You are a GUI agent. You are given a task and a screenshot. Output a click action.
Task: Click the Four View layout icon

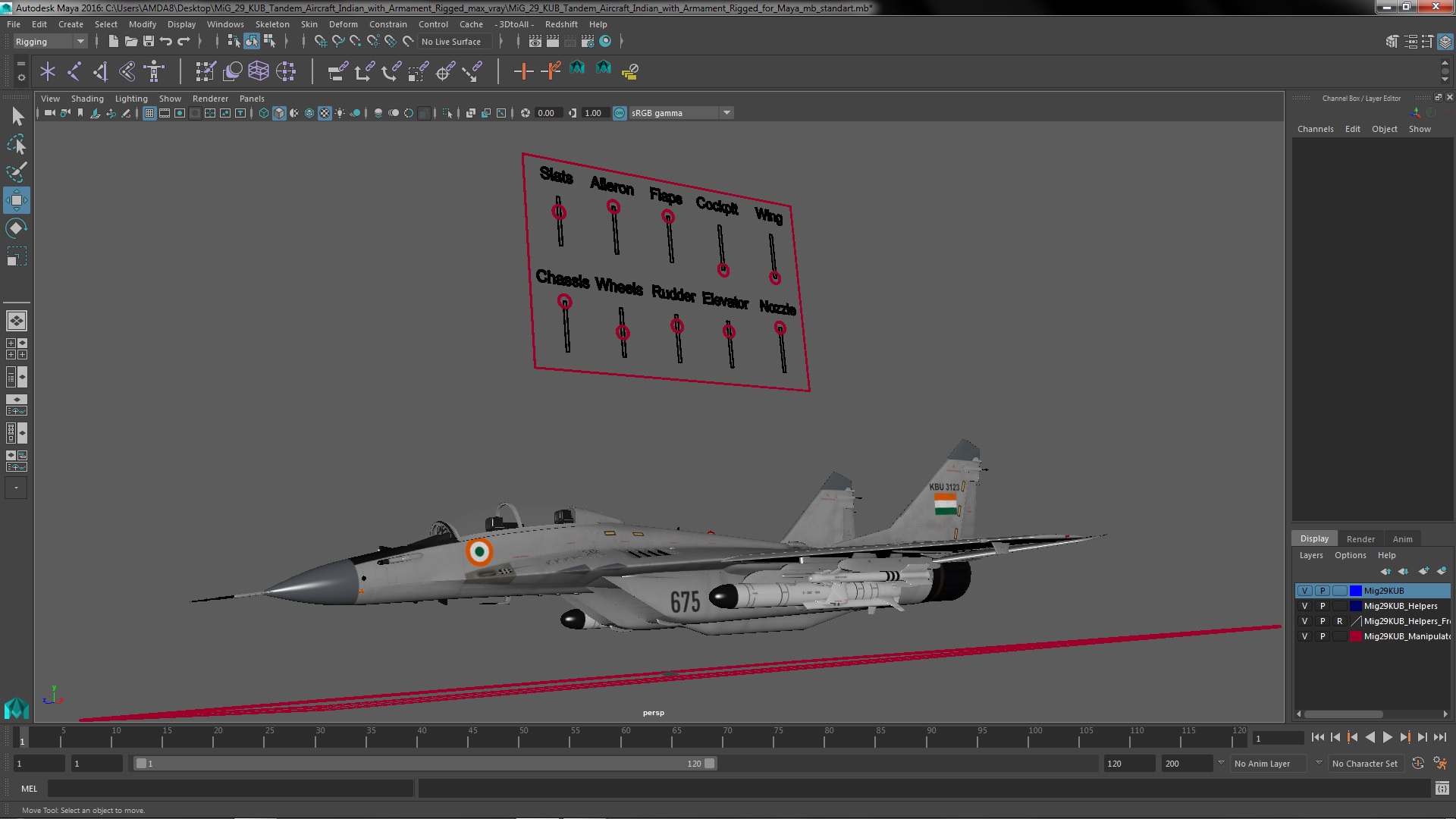(17, 349)
